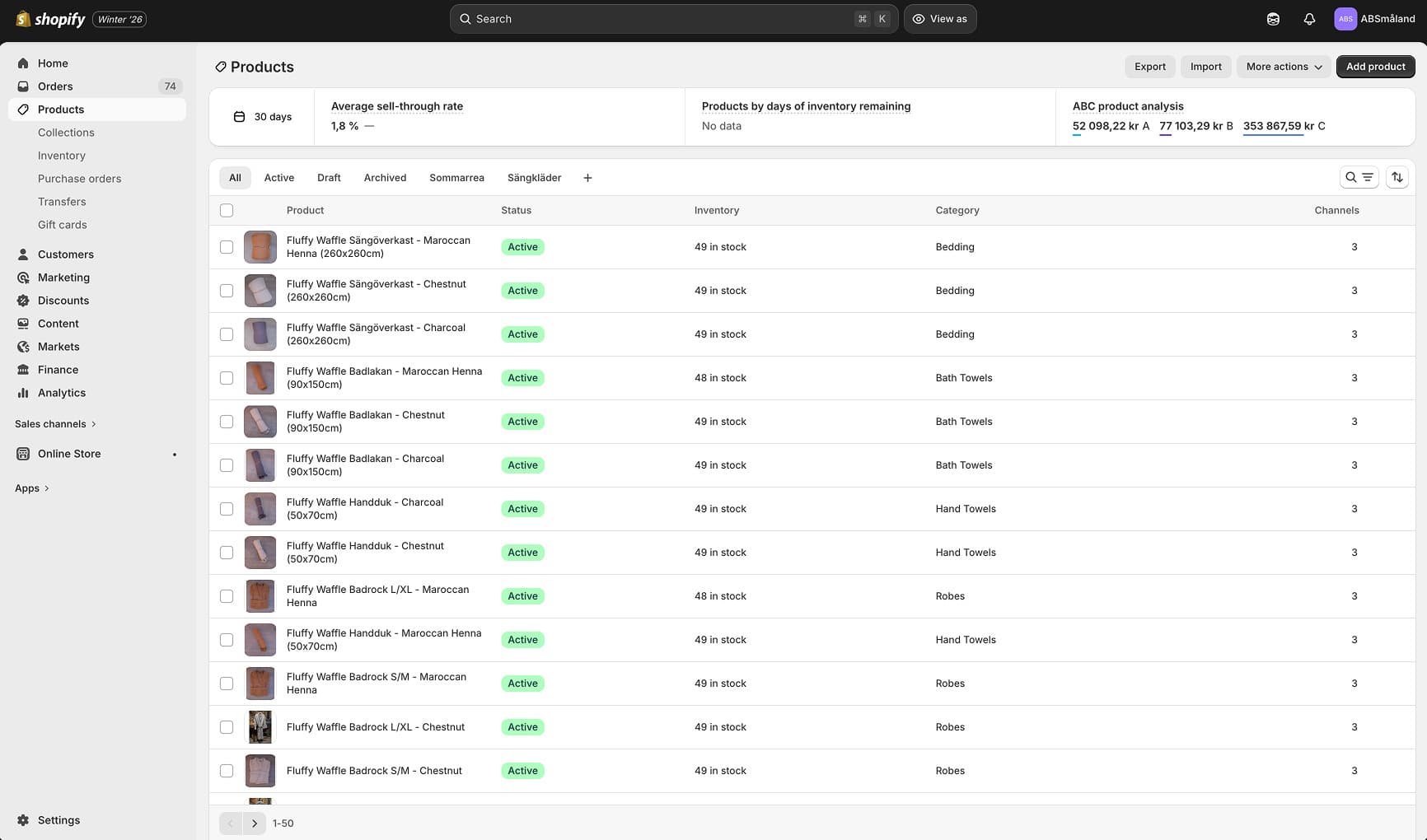Image resolution: width=1427 pixels, height=840 pixels.
Task: Open the notifications bell
Action: click(x=1310, y=18)
